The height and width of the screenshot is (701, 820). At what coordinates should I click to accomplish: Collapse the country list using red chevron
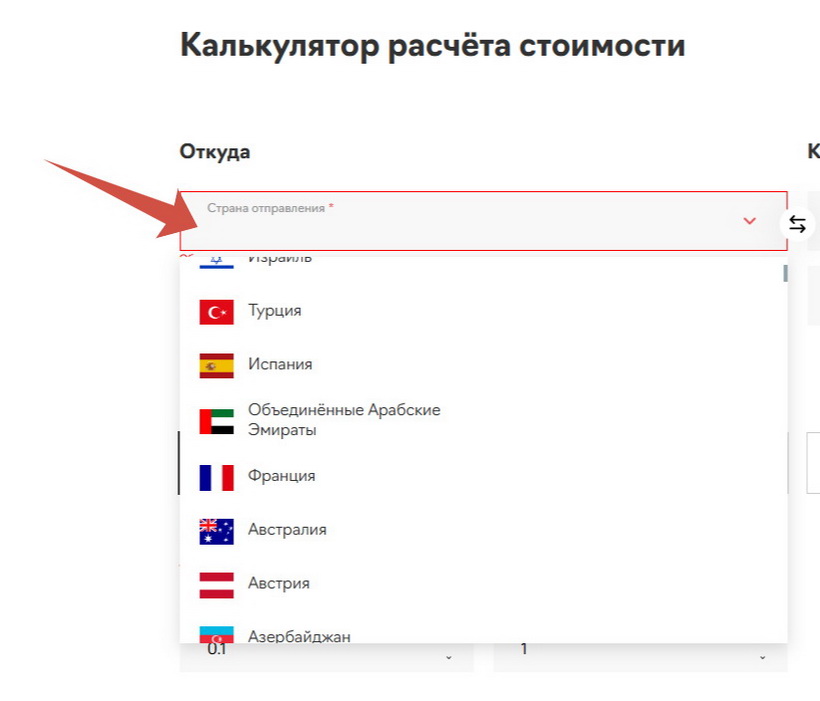(750, 221)
